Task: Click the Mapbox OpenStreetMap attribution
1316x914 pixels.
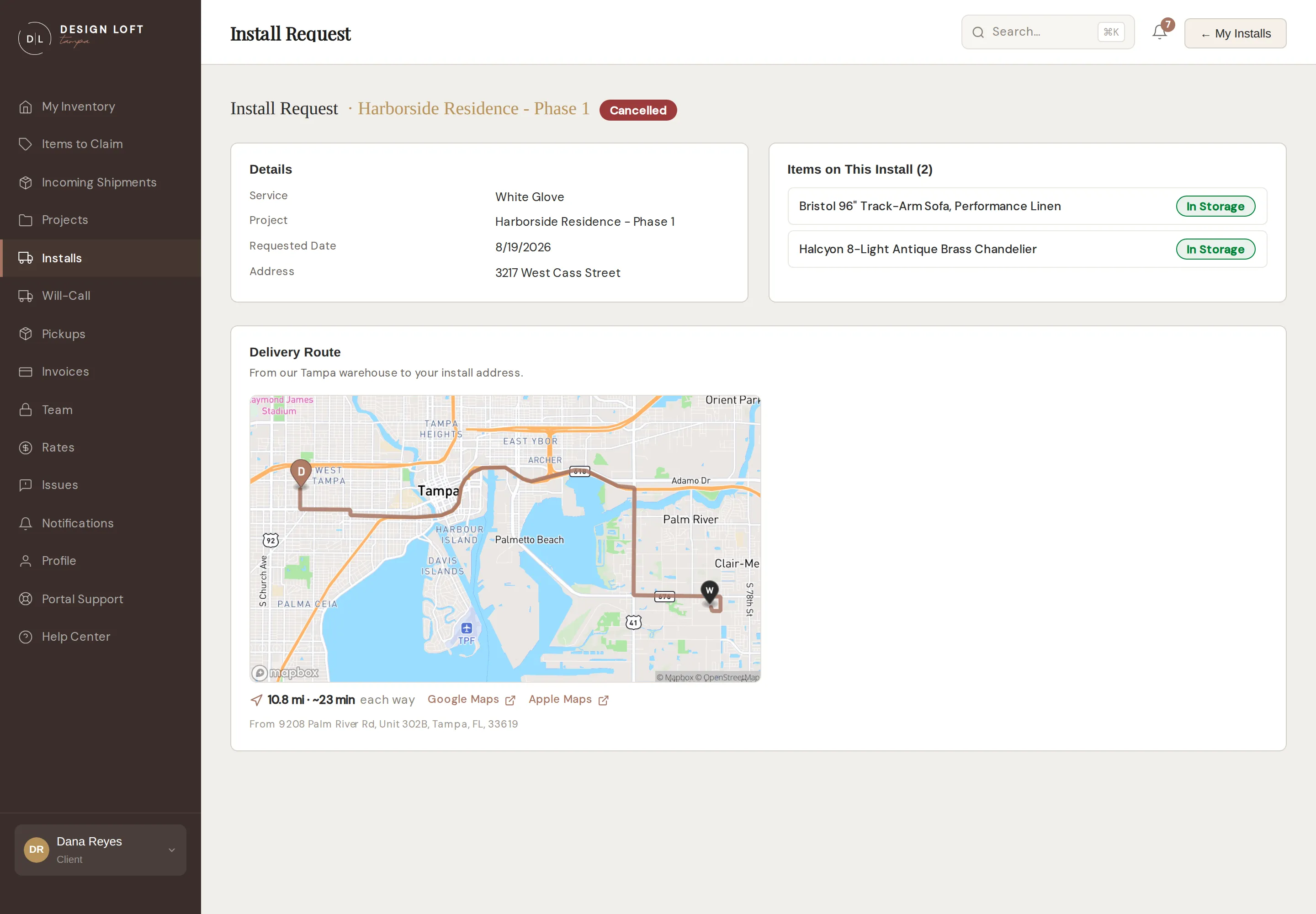Action: point(707,677)
